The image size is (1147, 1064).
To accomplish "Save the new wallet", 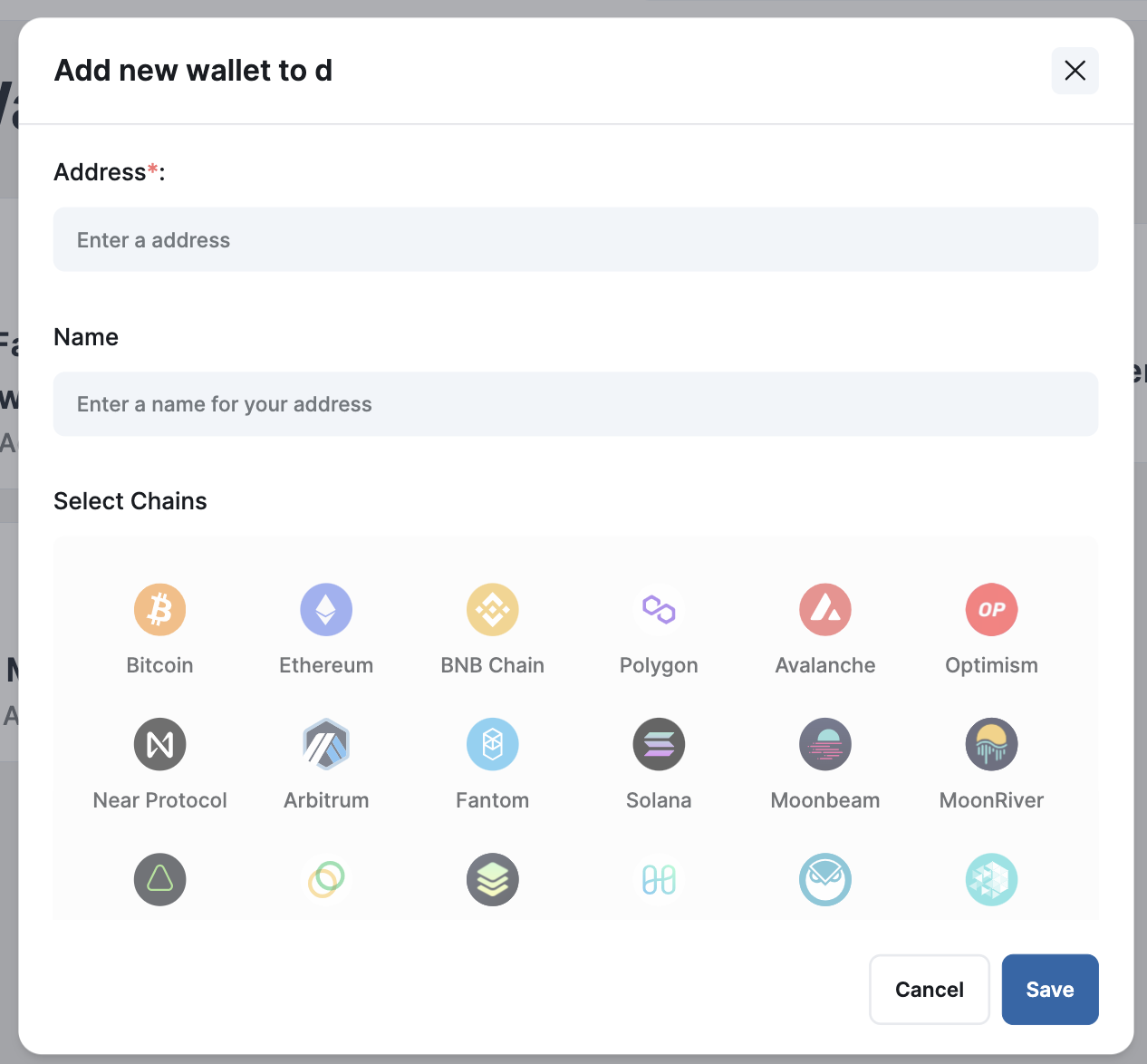I will [1050, 990].
